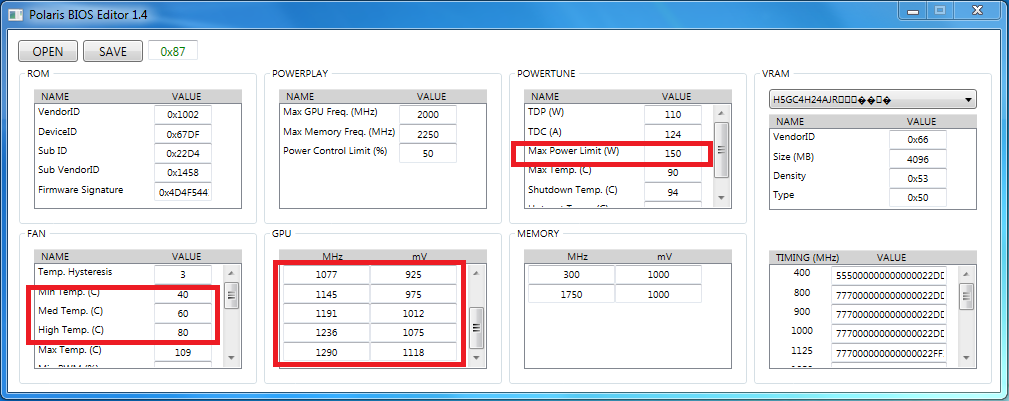Edit VRAM Size (MB) value 4096
The height and width of the screenshot is (401, 1009).
coord(918,159)
